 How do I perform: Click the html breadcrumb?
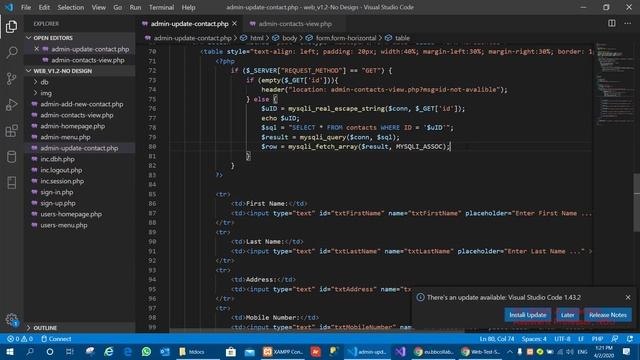257,38
